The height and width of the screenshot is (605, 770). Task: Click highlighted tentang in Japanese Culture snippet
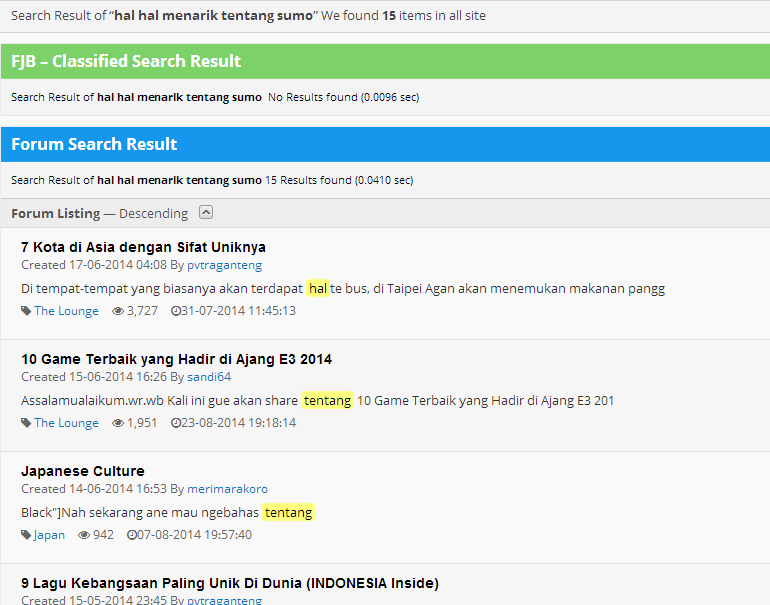(288, 512)
